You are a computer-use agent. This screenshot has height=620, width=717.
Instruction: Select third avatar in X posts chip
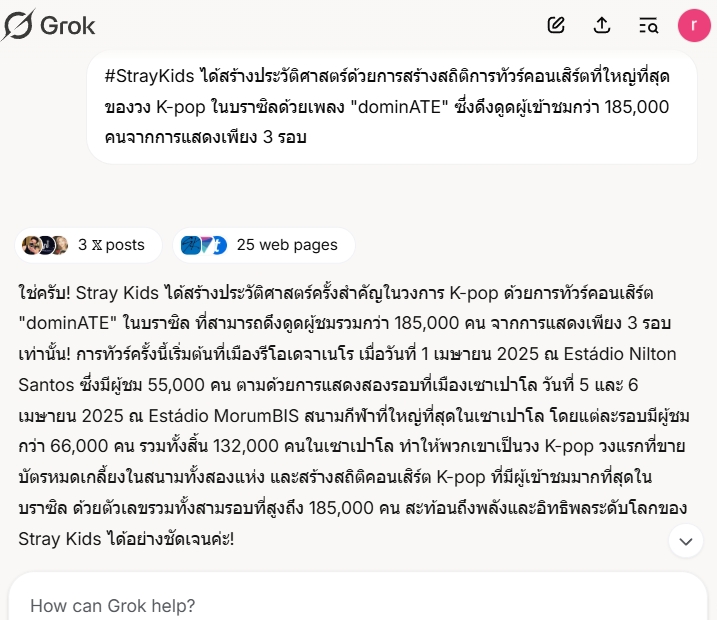(60, 246)
